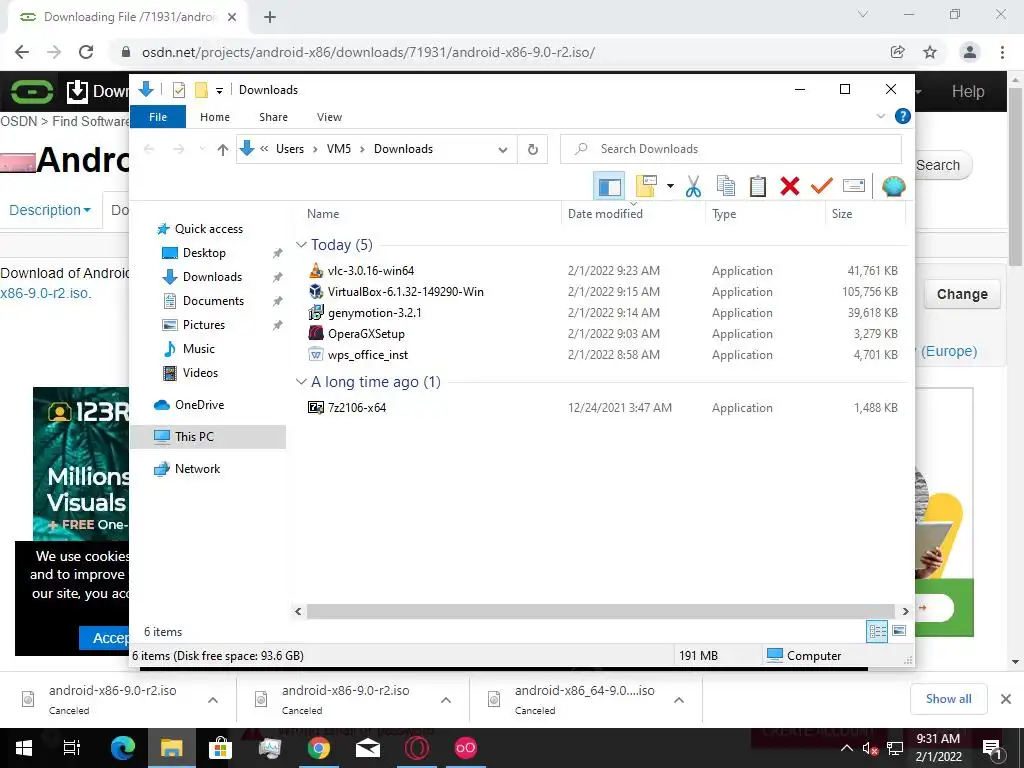This screenshot has height=768, width=1024.
Task: Select Videos in navigation pane
Action: click(200, 373)
